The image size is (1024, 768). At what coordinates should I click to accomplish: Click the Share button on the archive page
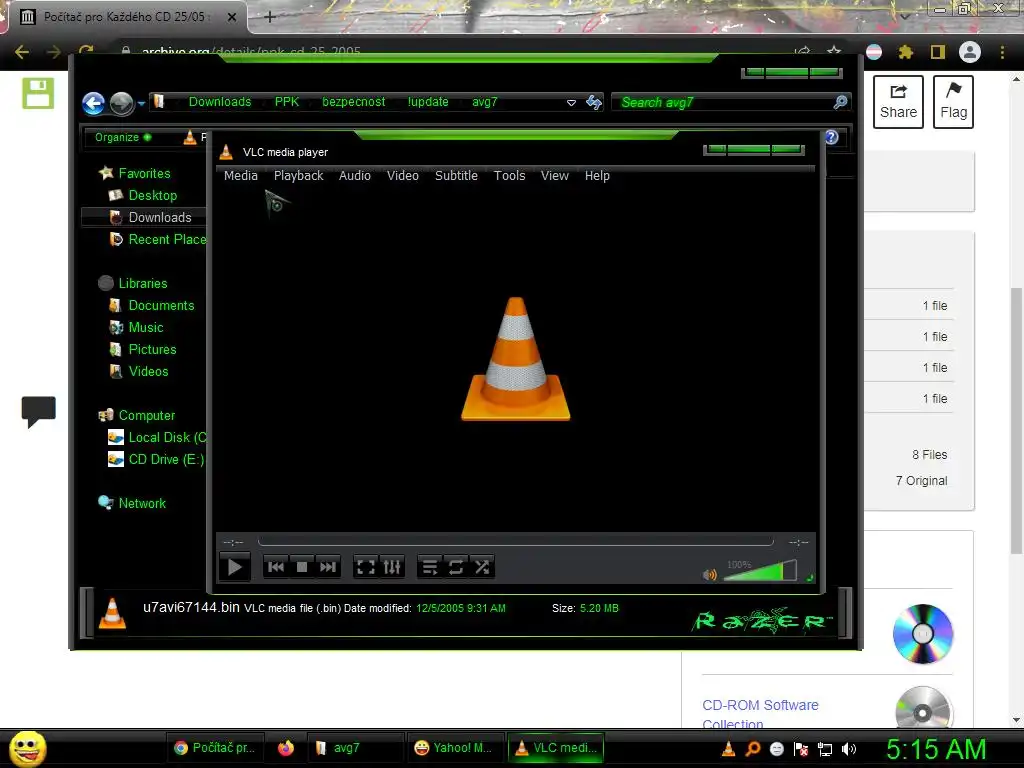pyautogui.click(x=898, y=102)
